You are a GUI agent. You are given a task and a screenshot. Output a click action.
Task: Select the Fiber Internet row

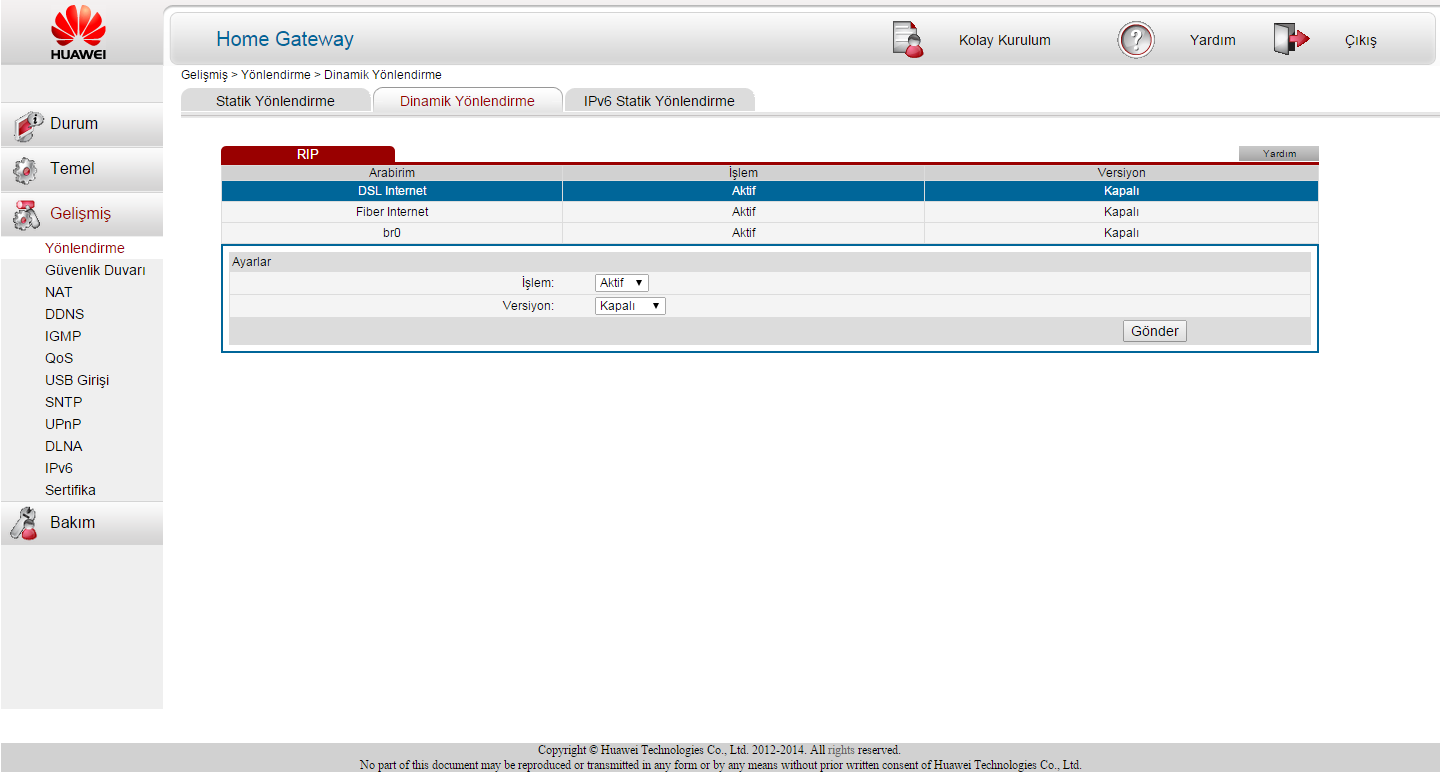click(770, 212)
